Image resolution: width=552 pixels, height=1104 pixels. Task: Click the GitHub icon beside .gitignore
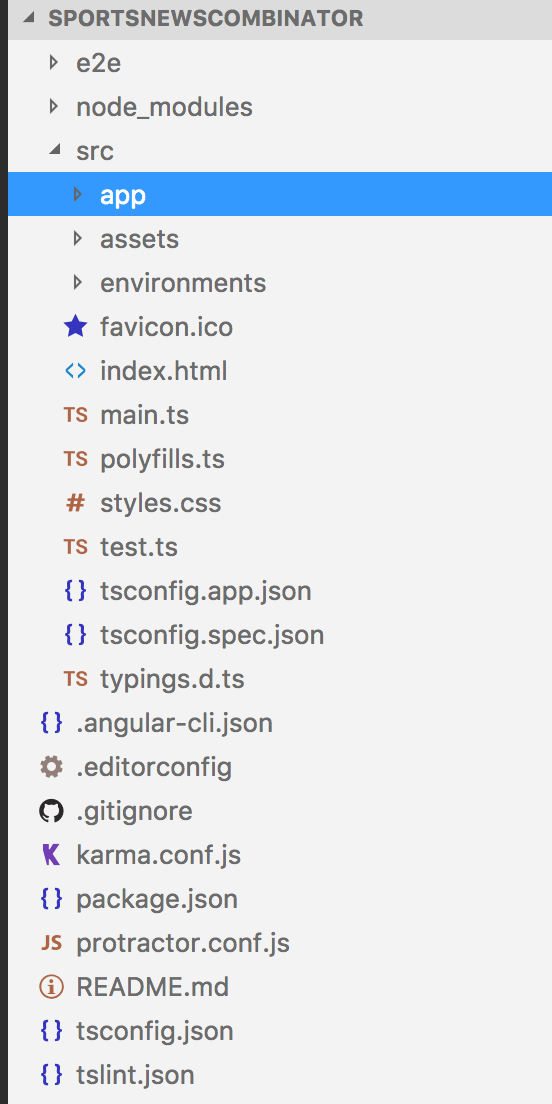[51, 811]
